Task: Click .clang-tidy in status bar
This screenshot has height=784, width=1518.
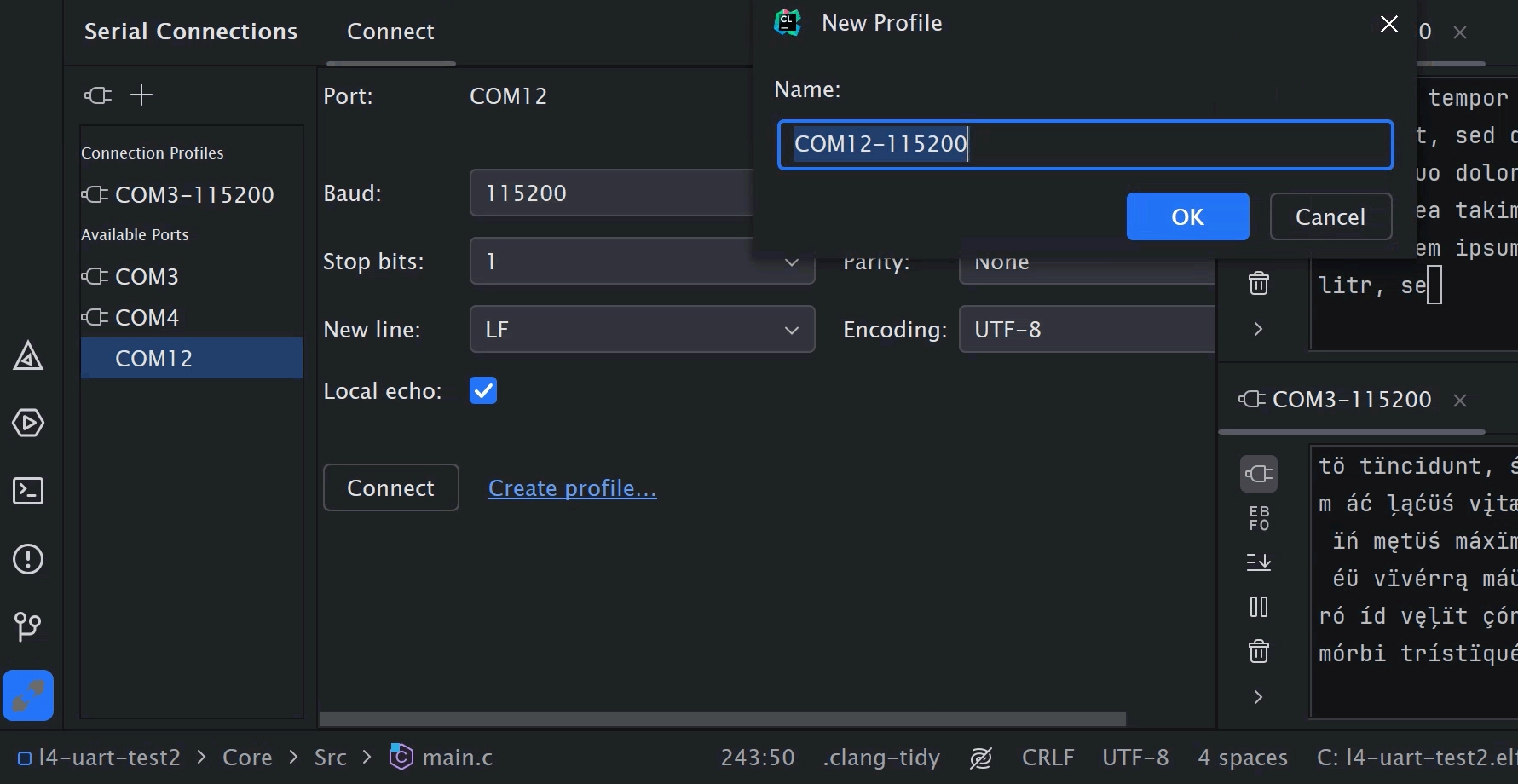Action: [x=881, y=758]
